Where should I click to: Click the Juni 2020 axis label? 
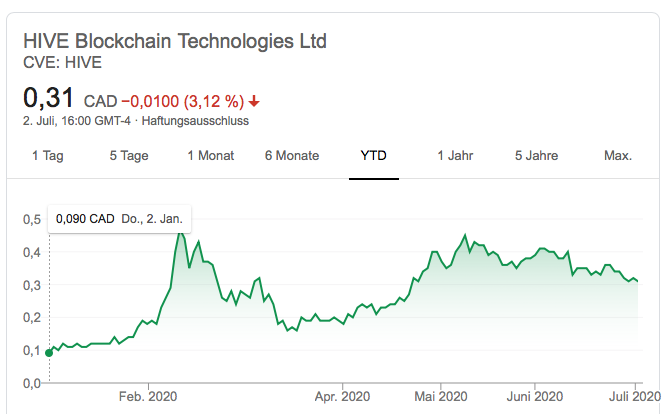535,395
